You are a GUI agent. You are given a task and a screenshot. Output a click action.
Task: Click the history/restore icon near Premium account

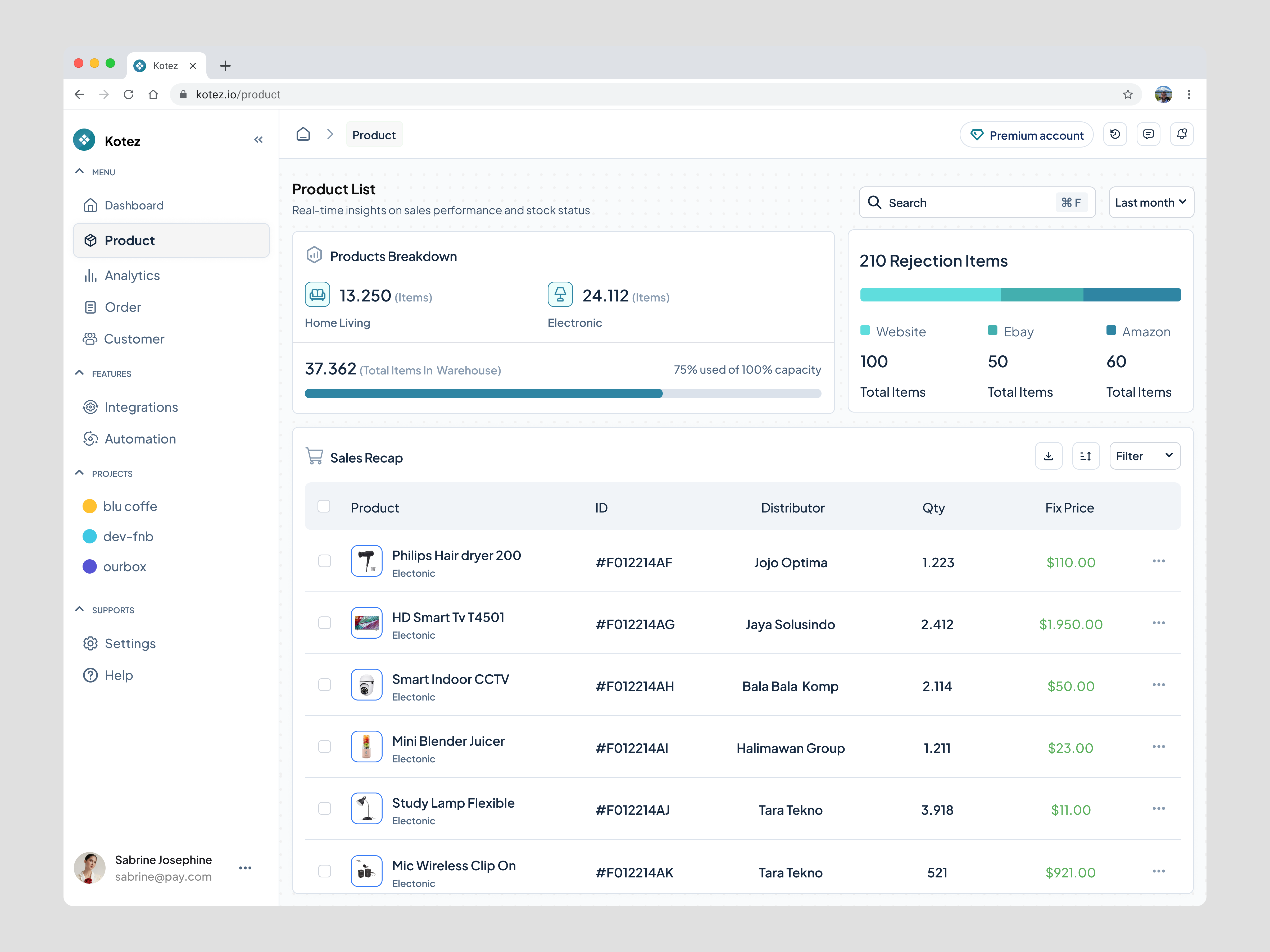[1115, 134]
